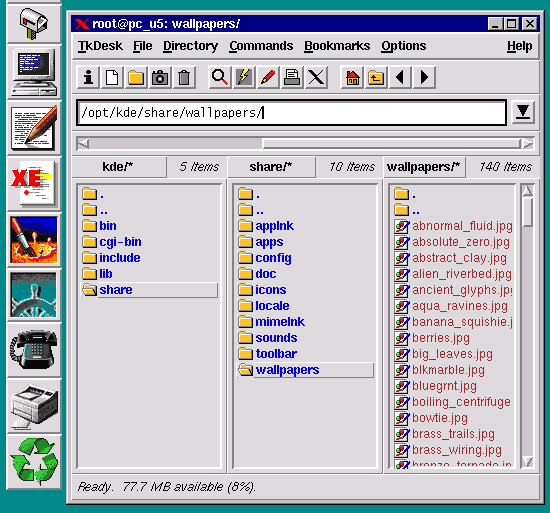Click the red pencil edit icon
Image resolution: width=550 pixels, height=513 pixels.
(268, 77)
